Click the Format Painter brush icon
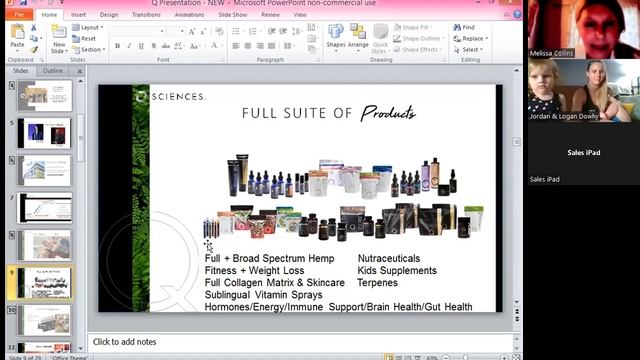The width and height of the screenshot is (640, 360). click(x=33, y=50)
